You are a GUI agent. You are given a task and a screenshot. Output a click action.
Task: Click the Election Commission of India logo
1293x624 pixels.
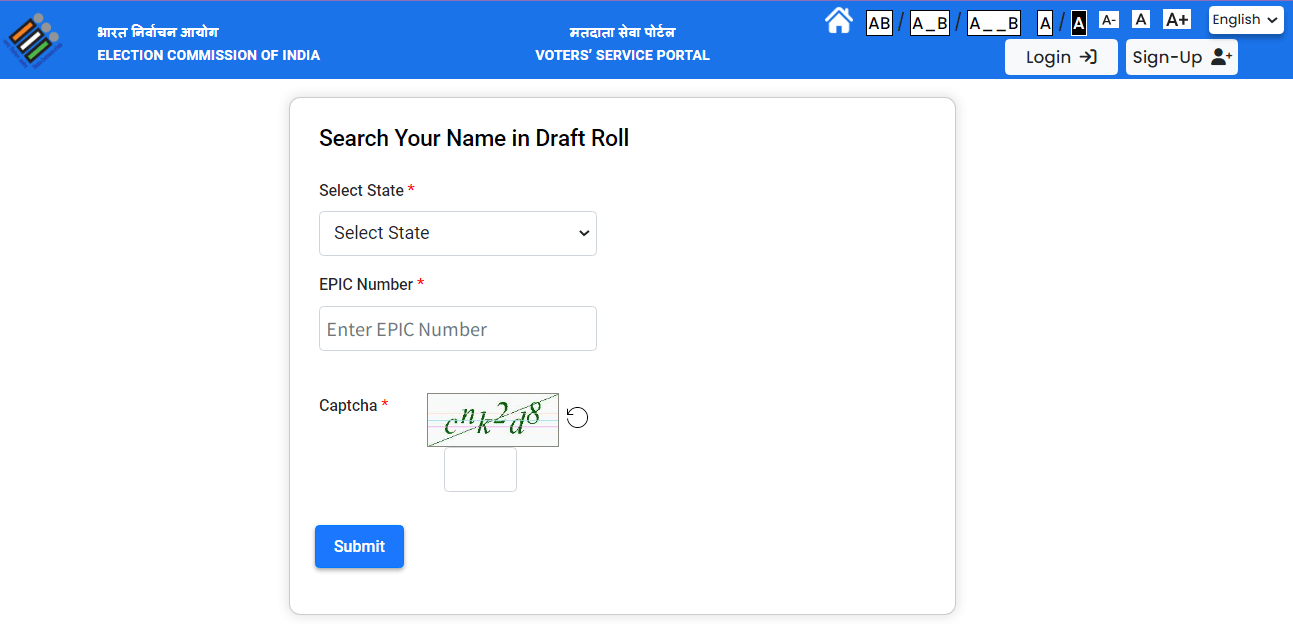pos(33,40)
